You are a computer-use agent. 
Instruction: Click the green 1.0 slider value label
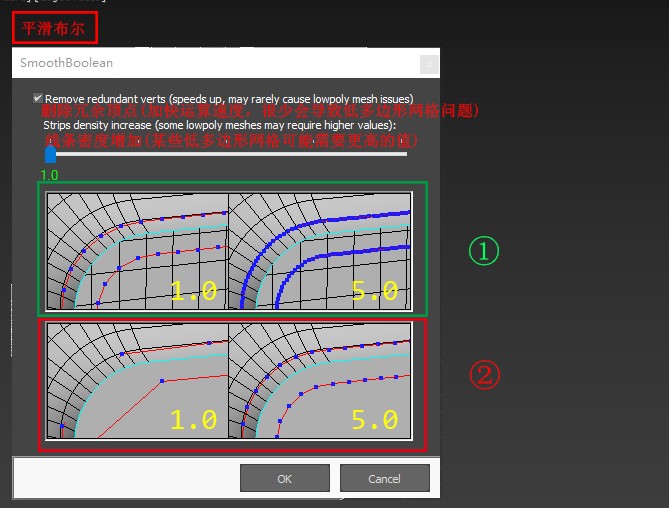(x=49, y=174)
